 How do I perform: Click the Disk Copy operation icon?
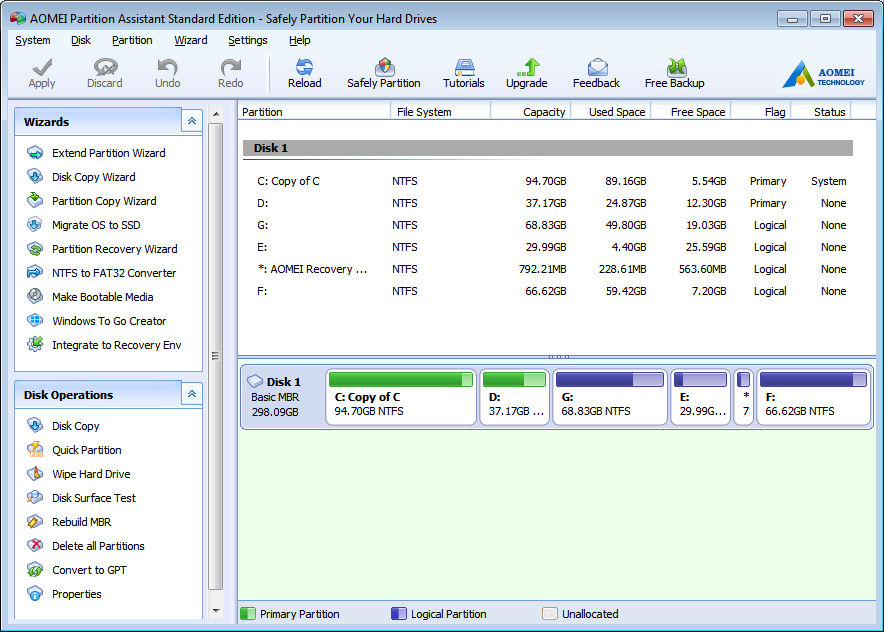coord(35,426)
